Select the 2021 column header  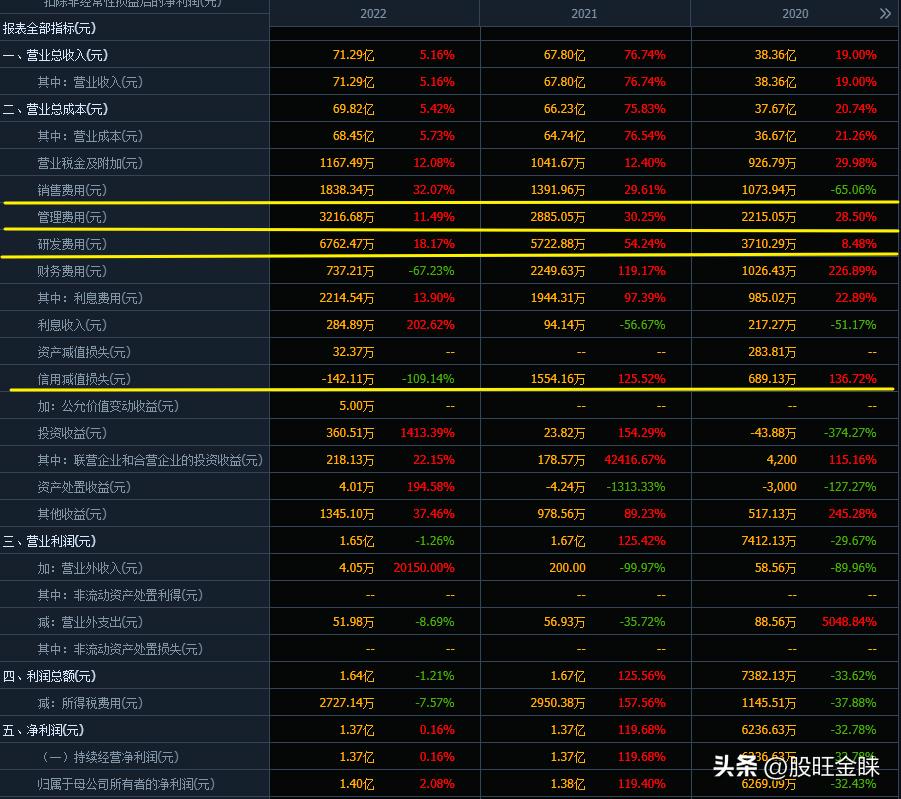click(584, 13)
